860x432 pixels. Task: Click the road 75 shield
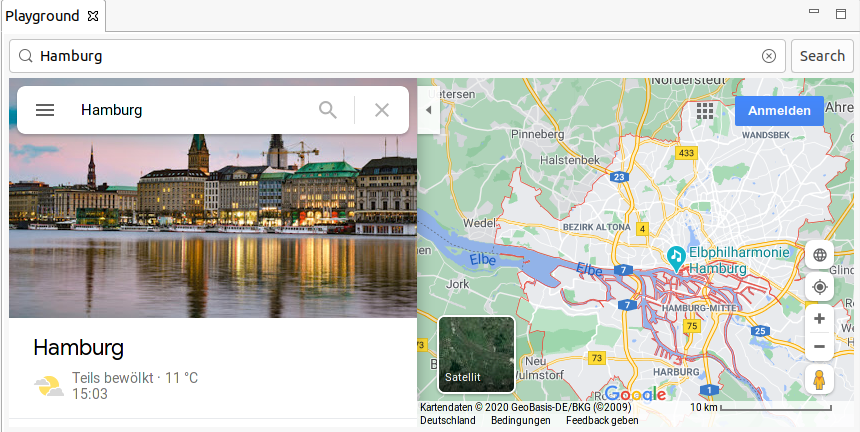point(692,326)
